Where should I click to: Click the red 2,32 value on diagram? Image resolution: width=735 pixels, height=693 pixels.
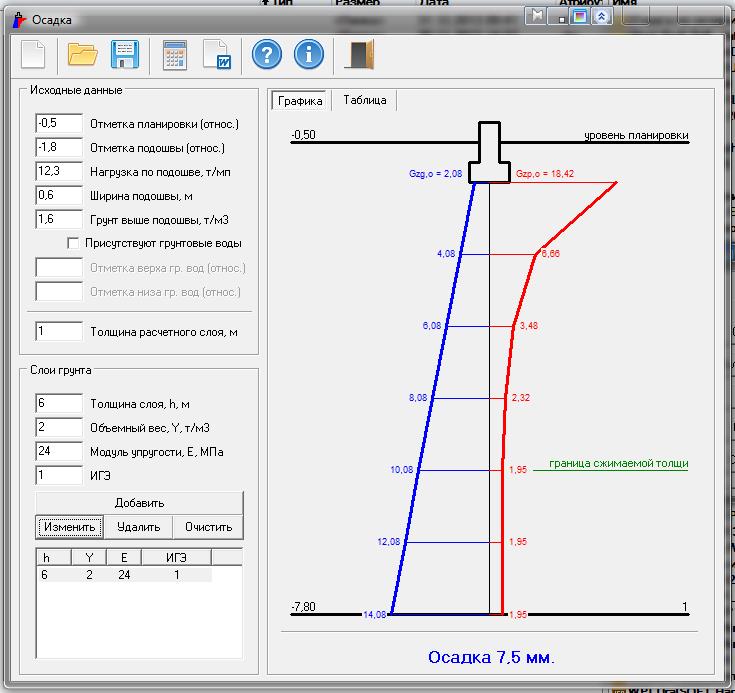pos(521,398)
